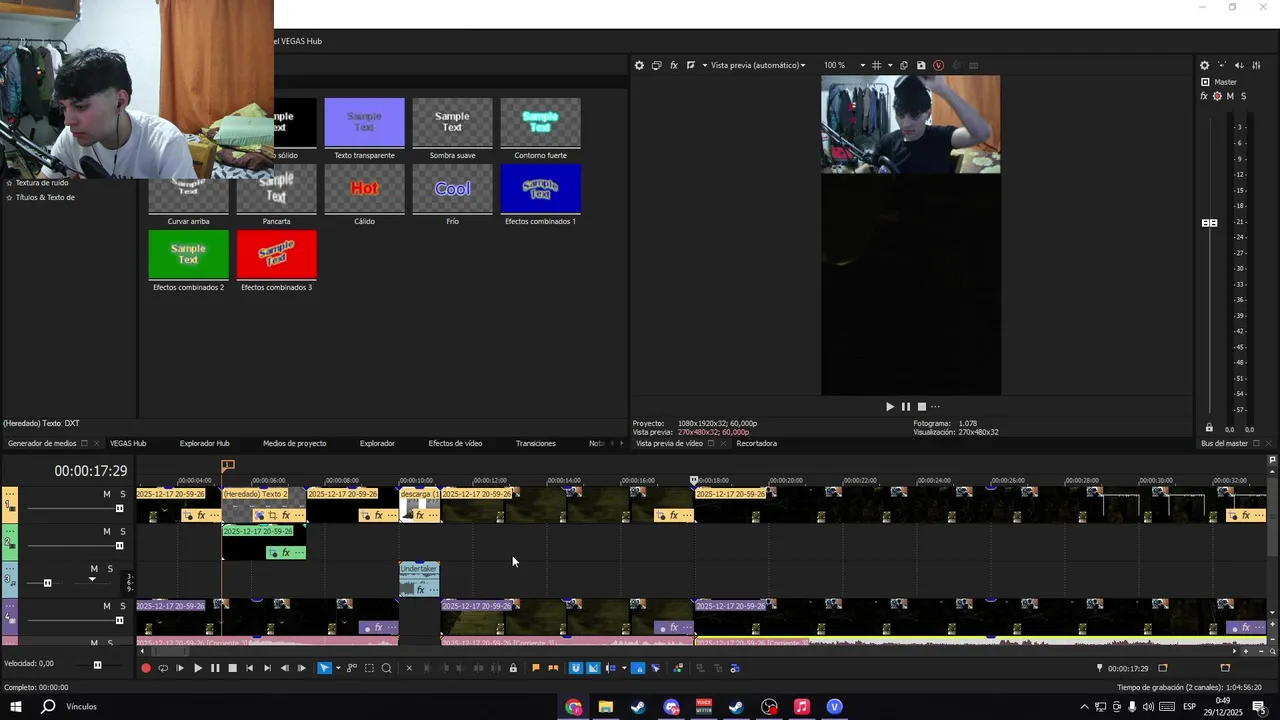Mute the Master bus
Viewport: 1280px width, 720px height.
tap(1230, 96)
